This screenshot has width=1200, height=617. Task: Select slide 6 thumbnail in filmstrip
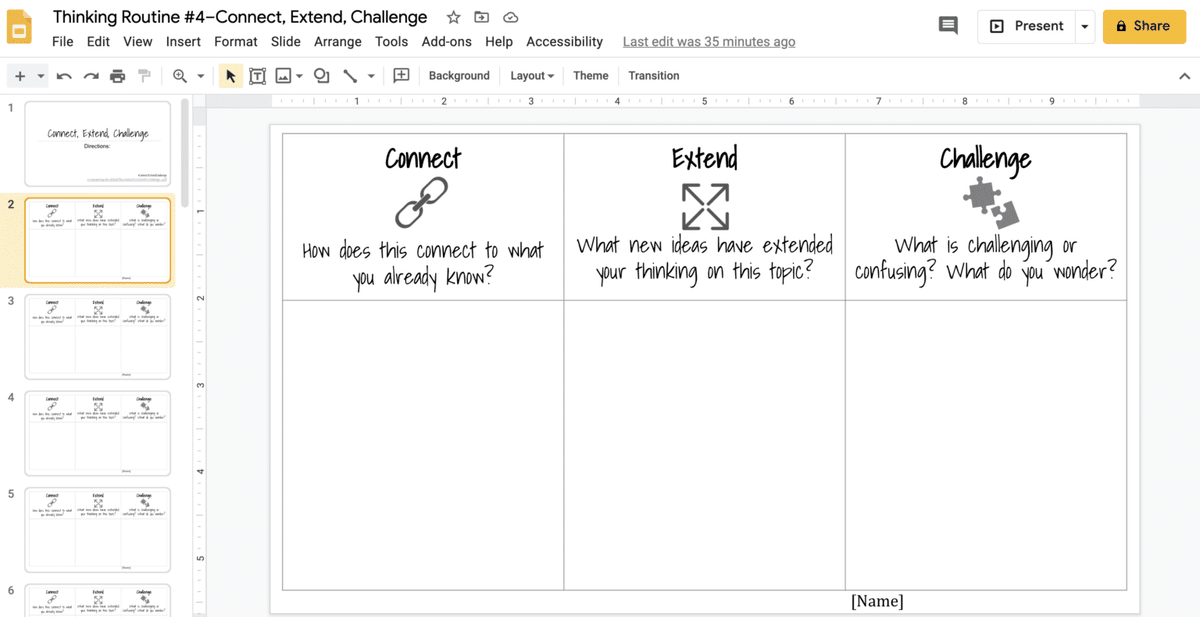point(98,600)
